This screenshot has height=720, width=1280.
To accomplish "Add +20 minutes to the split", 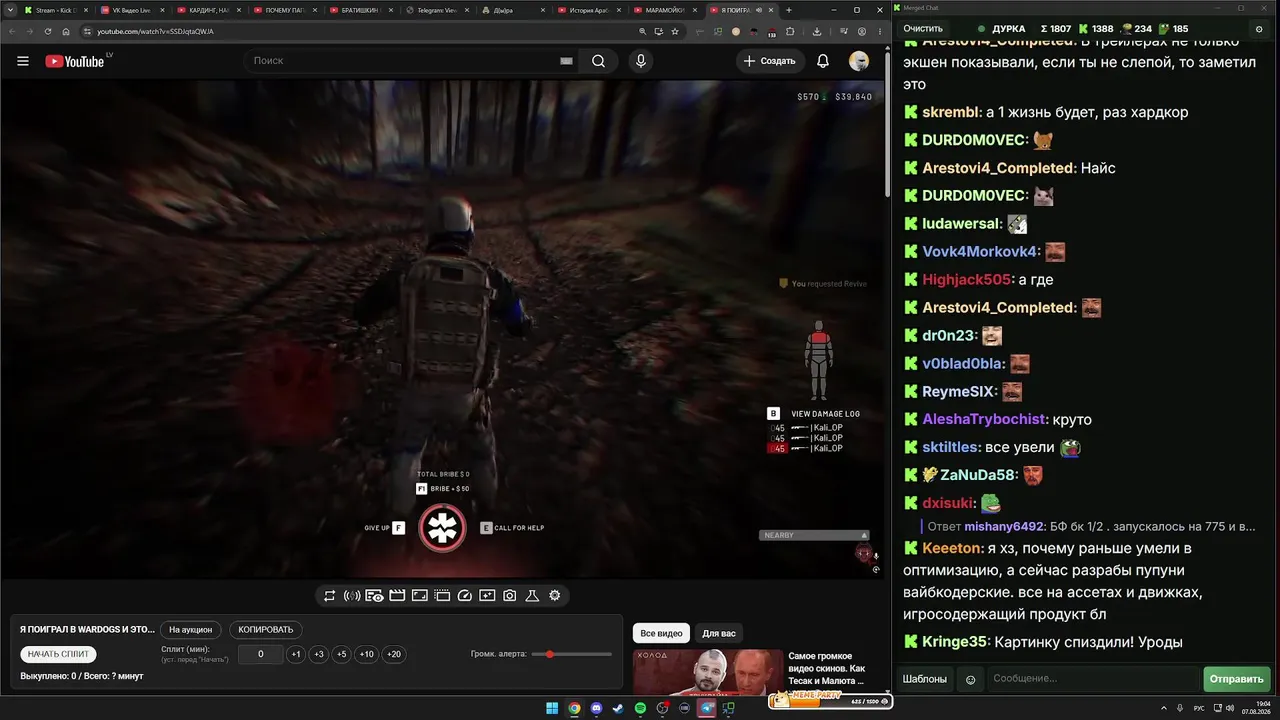I will [394, 654].
